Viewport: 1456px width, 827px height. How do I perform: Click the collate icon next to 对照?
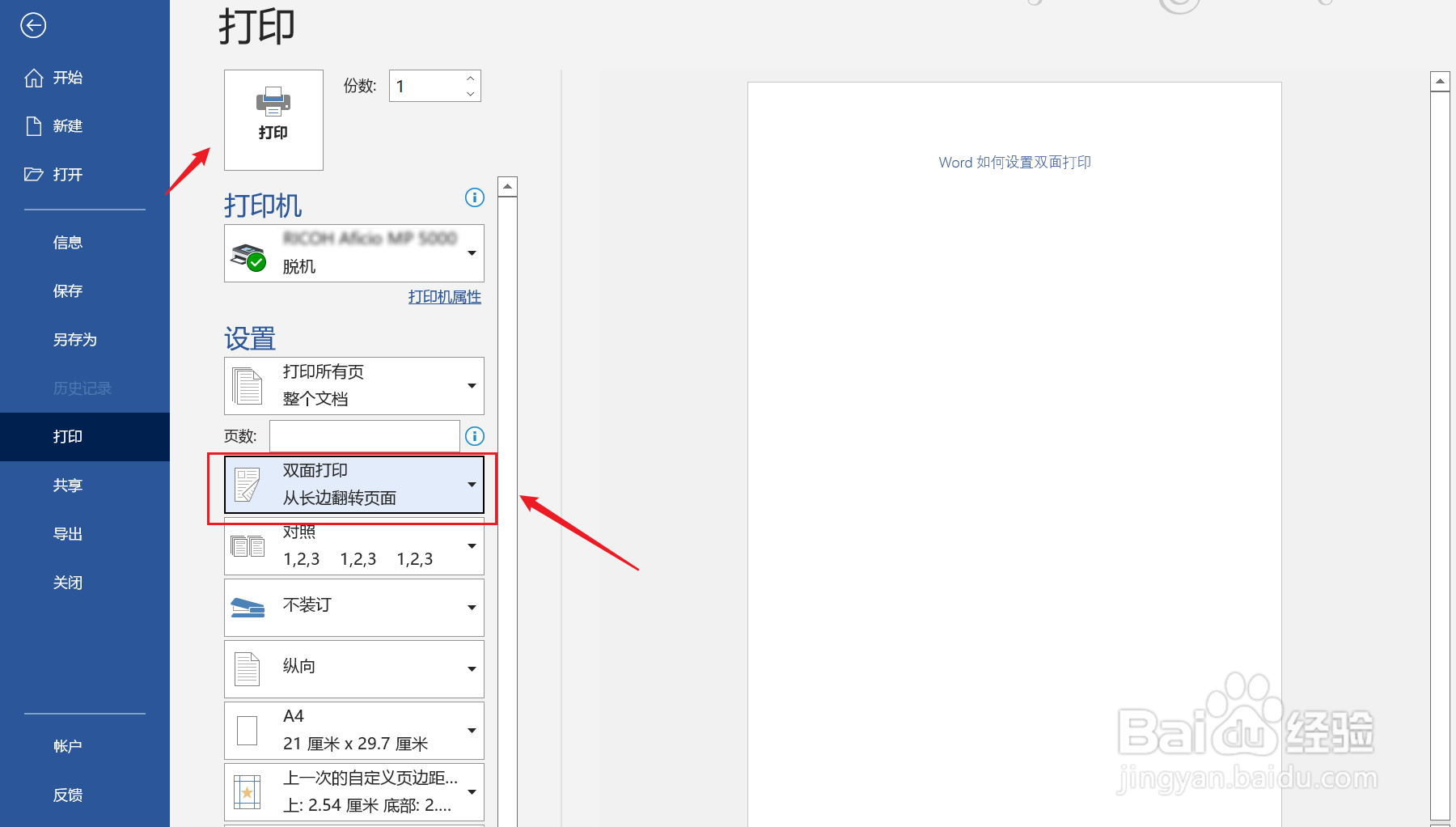(248, 545)
